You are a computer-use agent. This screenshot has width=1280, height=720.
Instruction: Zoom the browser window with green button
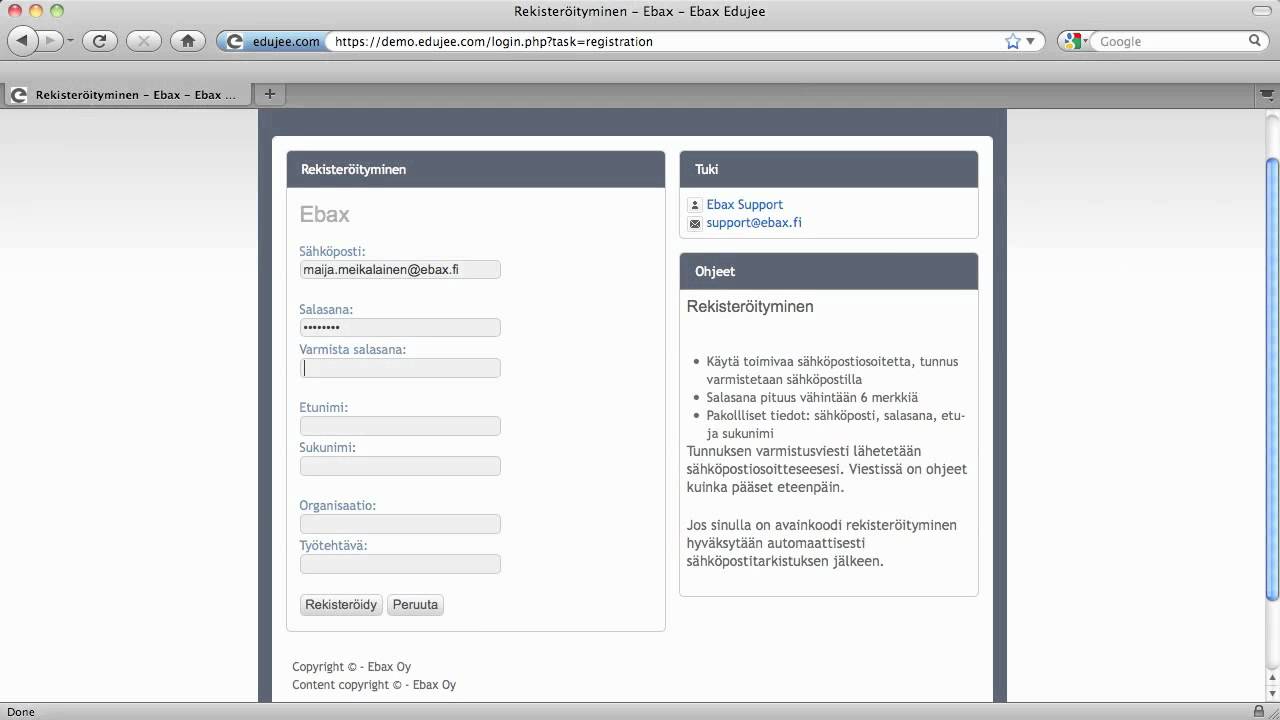click(56, 11)
